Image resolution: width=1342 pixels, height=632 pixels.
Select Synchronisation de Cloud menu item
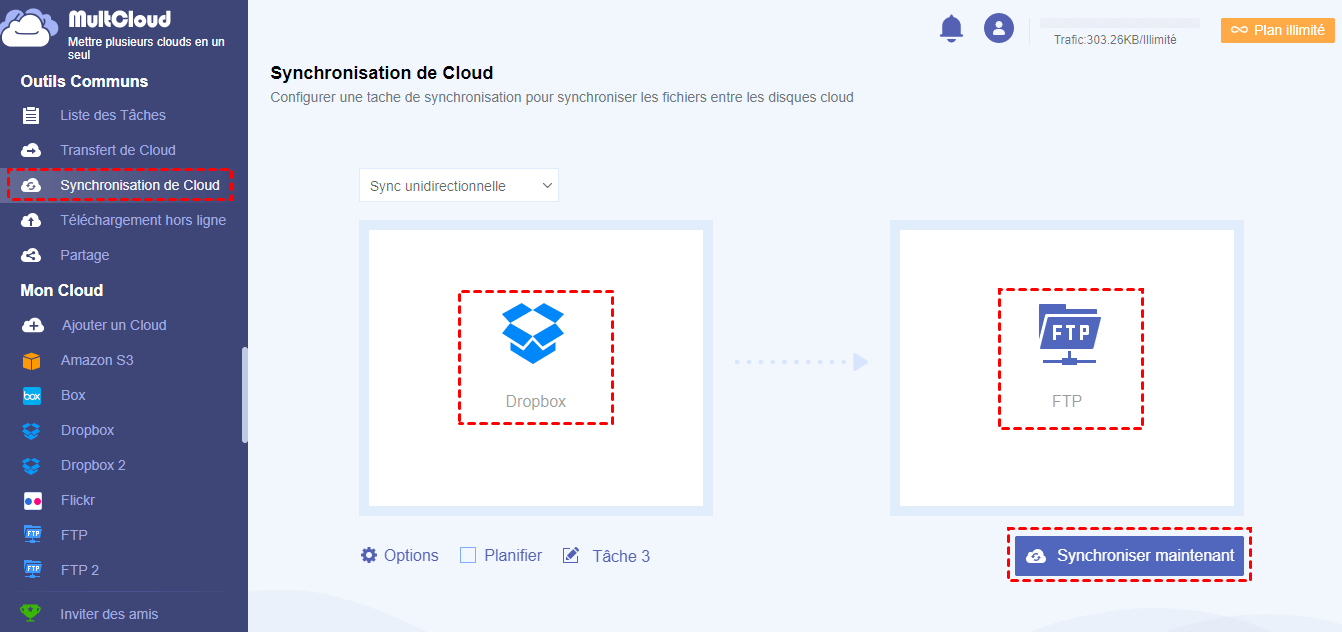point(140,185)
